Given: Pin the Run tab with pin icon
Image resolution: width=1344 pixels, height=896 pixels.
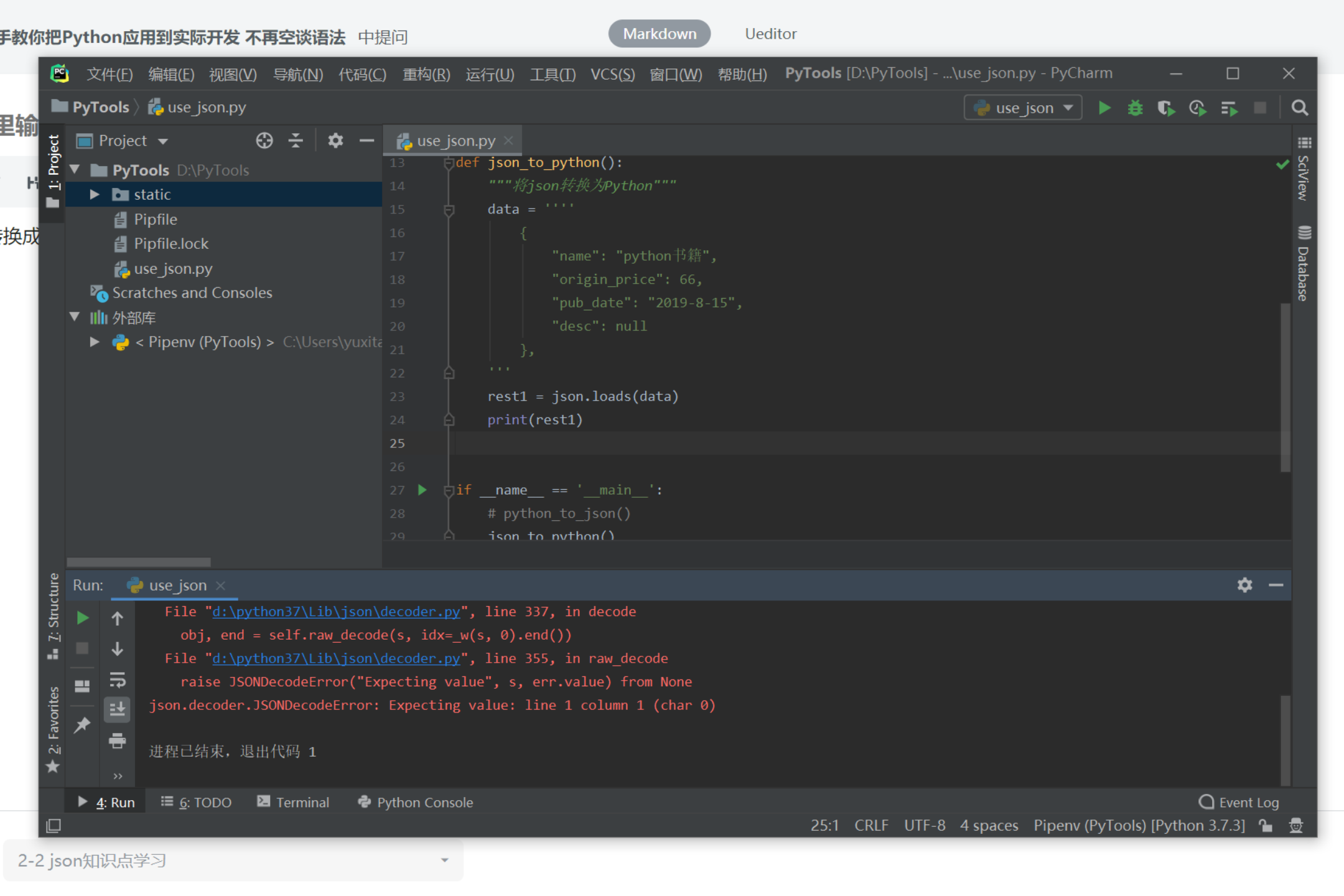Looking at the screenshot, I should click(x=82, y=725).
